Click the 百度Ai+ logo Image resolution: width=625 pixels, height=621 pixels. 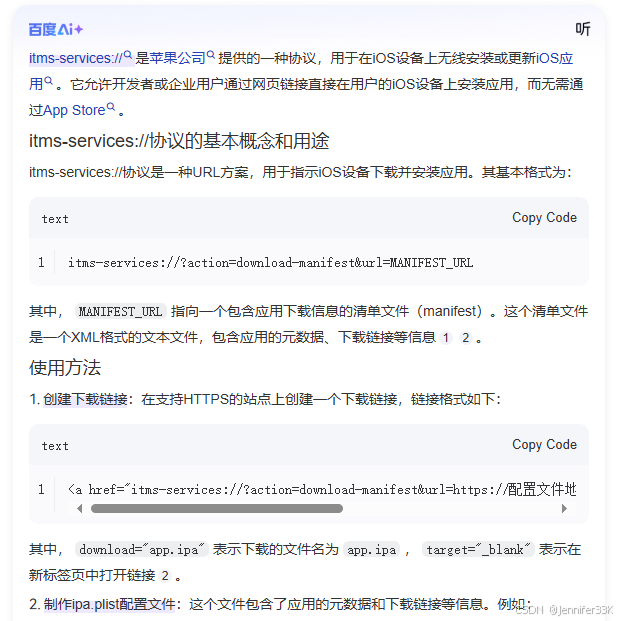pyautogui.click(x=56, y=29)
